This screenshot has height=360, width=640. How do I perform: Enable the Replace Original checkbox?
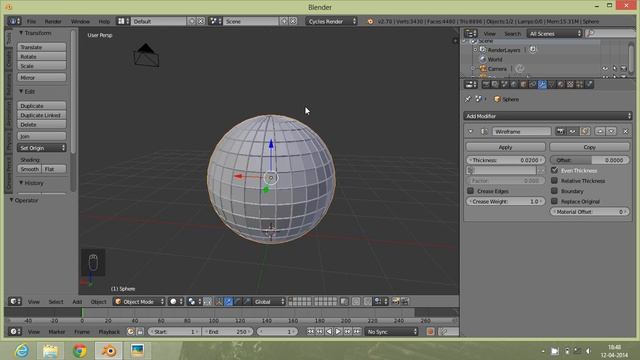tap(554, 201)
